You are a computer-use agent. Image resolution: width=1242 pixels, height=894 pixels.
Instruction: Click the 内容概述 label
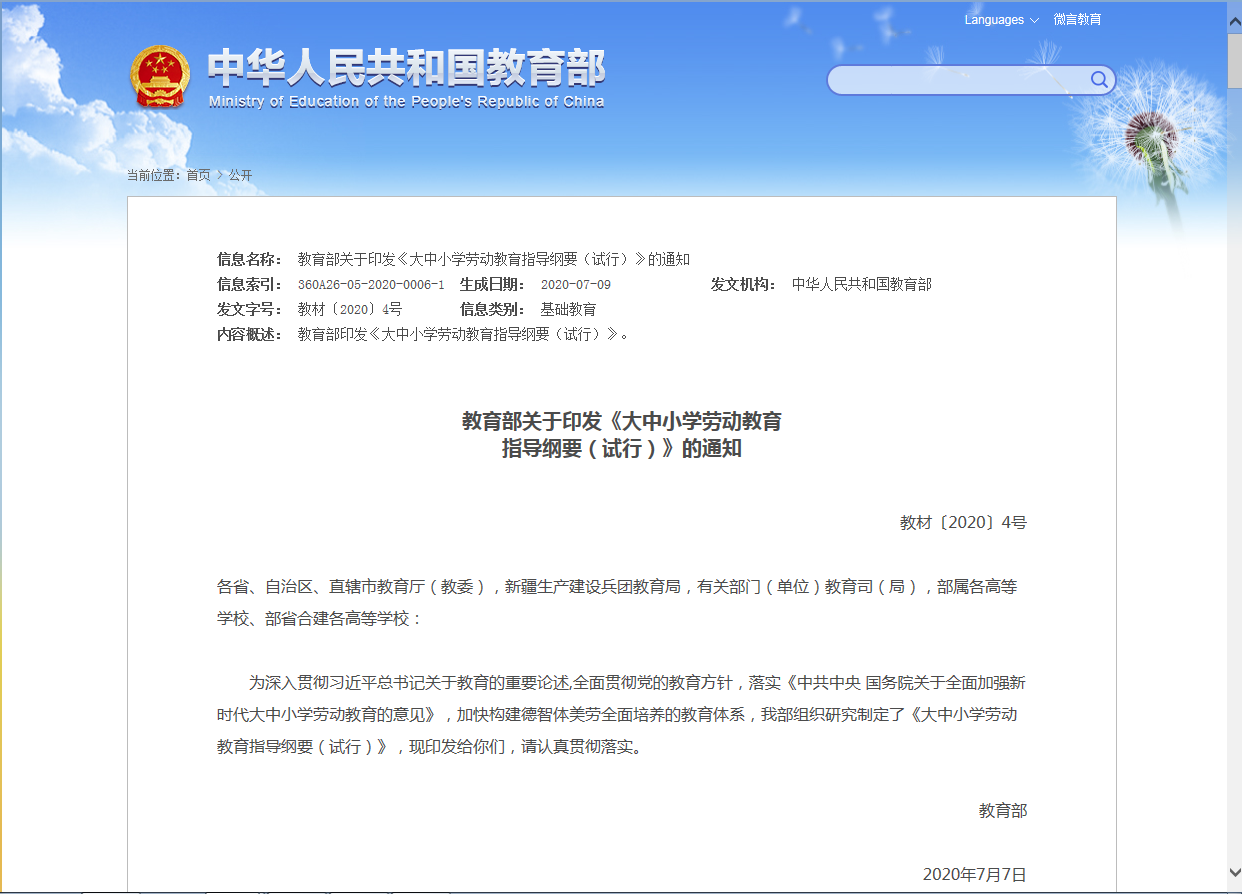click(250, 335)
